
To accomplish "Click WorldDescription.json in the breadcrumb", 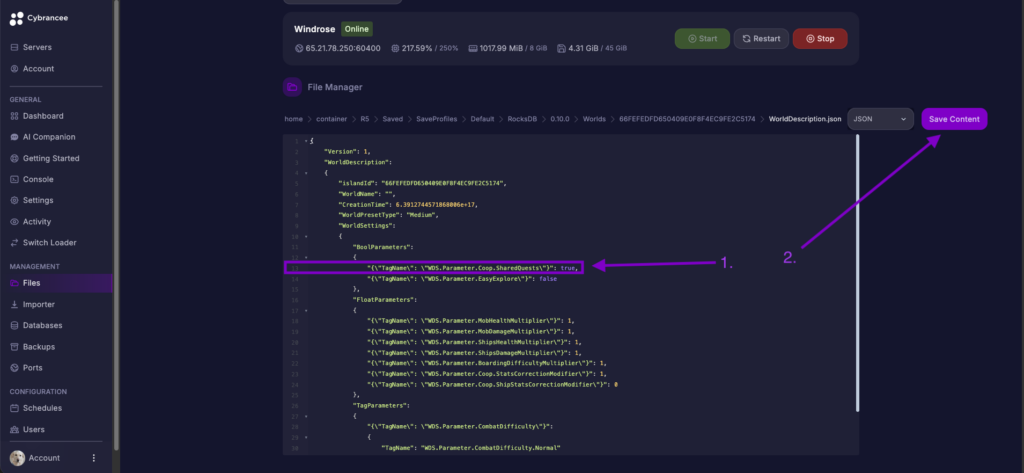I will (805, 119).
